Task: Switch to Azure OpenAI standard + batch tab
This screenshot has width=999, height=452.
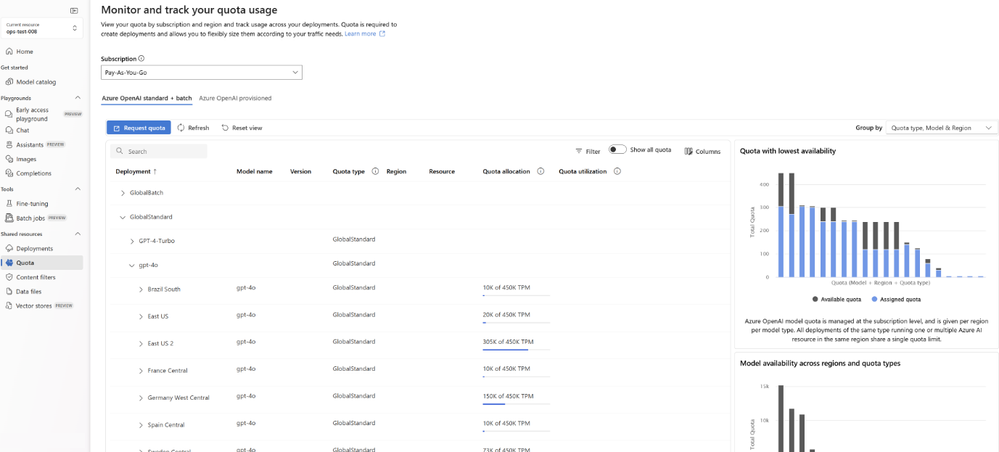Action: pos(147,98)
